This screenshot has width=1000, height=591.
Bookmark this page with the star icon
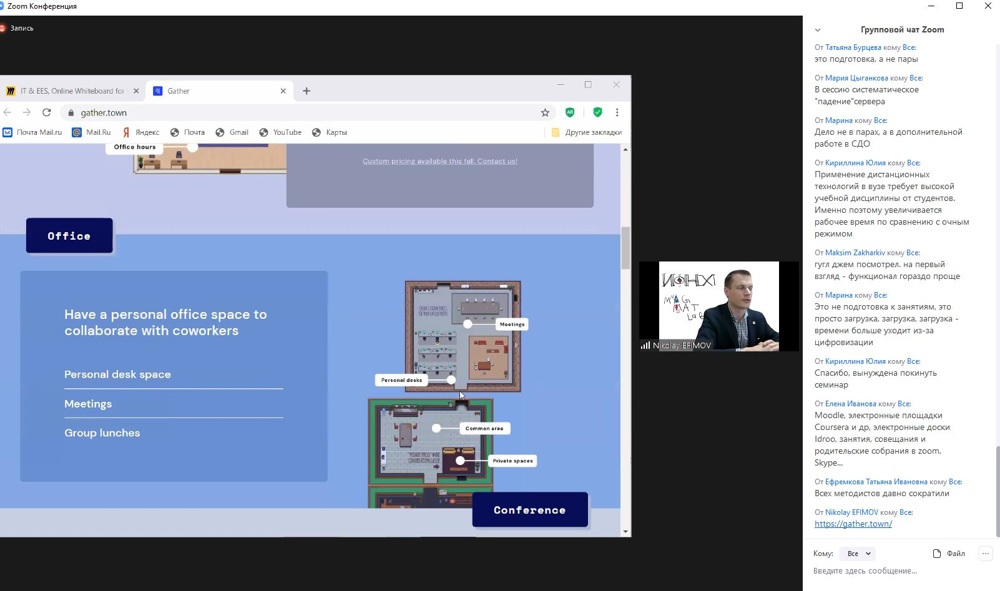[x=545, y=112]
